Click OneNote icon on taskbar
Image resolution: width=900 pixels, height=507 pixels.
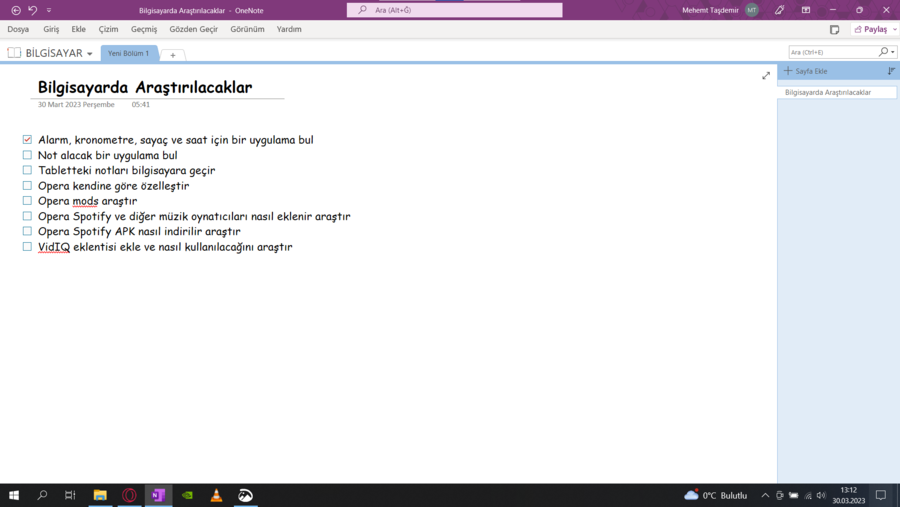pos(158,495)
